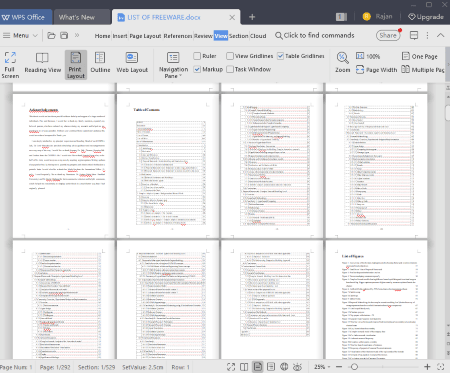Click the status bar reading view icon
450x373 pixels.
click(244, 367)
